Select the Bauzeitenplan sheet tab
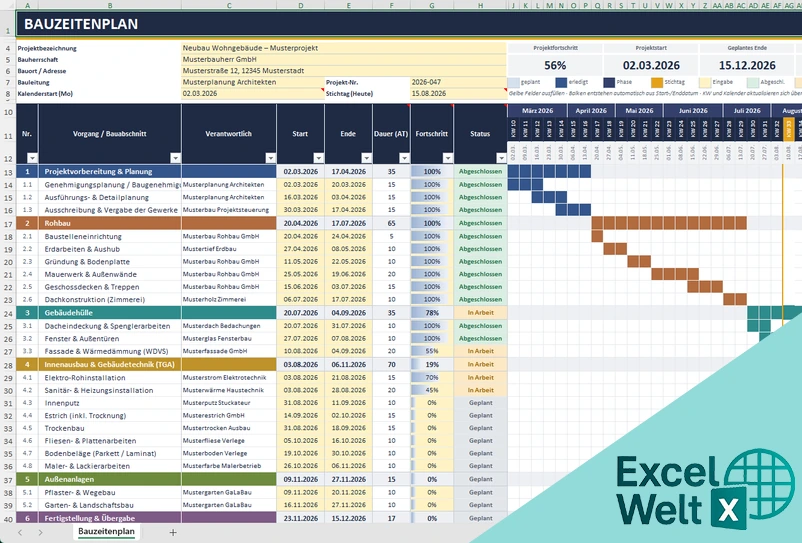Viewport: 802px width, 543px height. [106, 531]
